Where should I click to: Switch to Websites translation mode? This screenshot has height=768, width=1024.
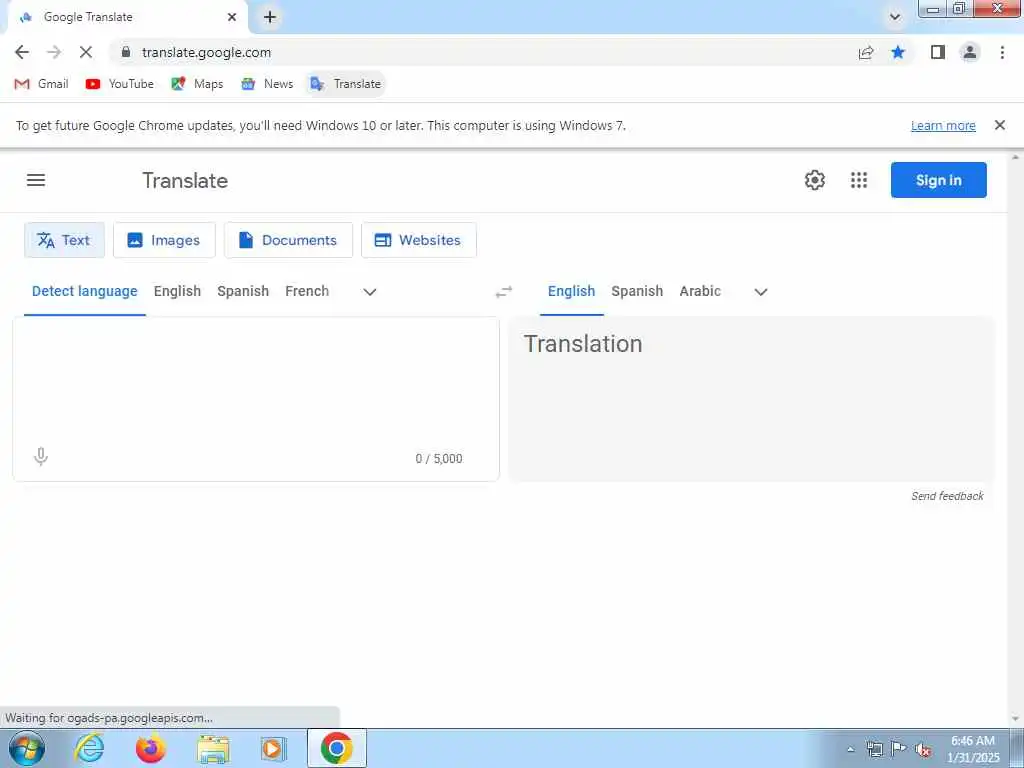point(419,240)
